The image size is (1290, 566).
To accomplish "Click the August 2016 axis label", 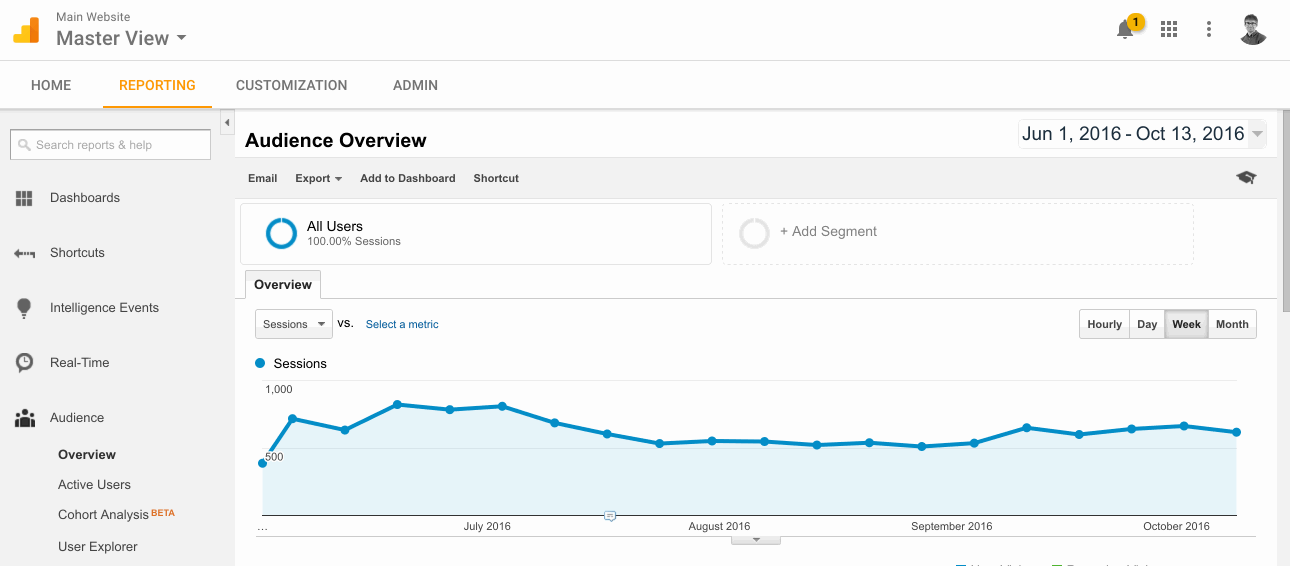I will point(720,526).
